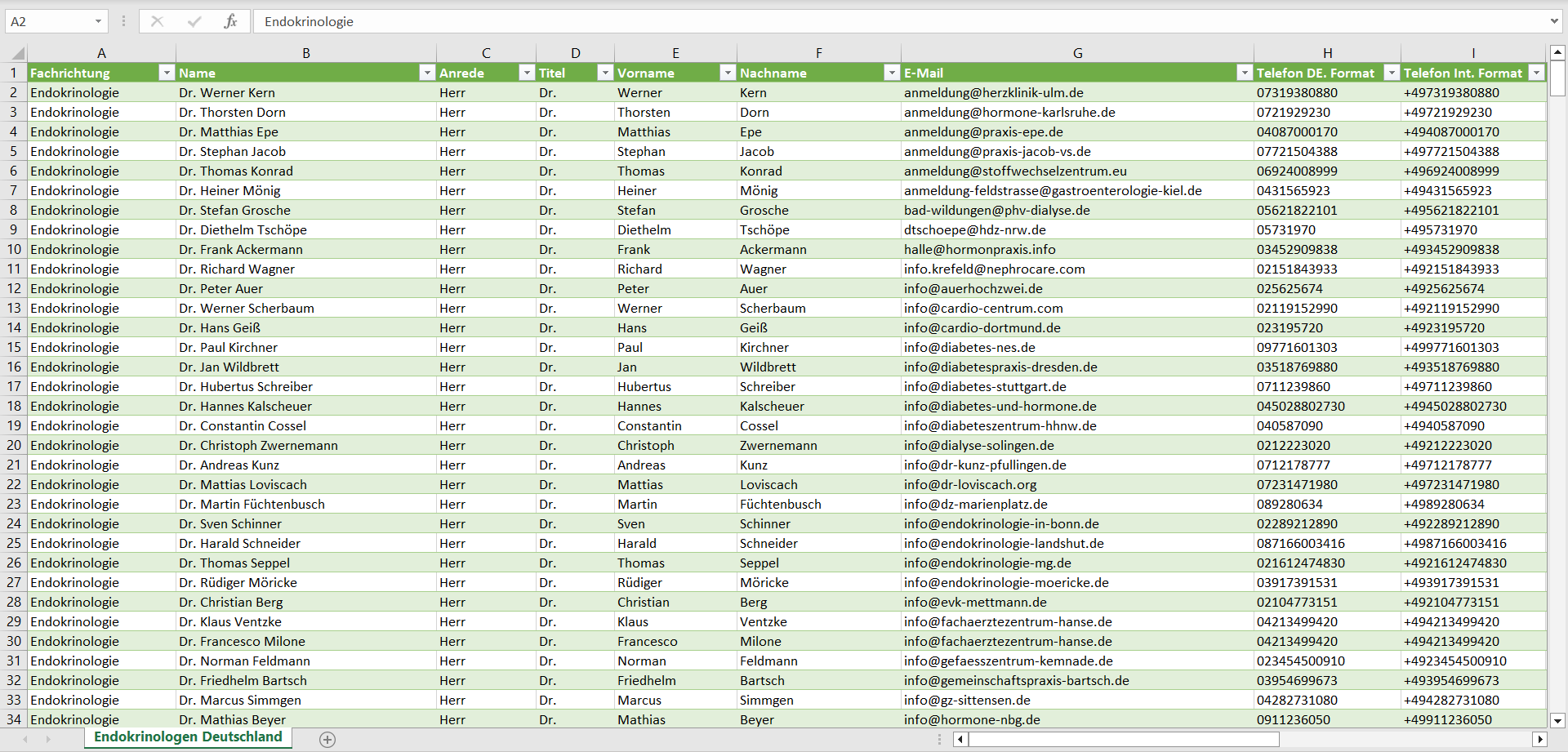Select cell bad-wildungen@phv-dialyse.de
The height and width of the screenshot is (752, 1568).
point(1077,210)
